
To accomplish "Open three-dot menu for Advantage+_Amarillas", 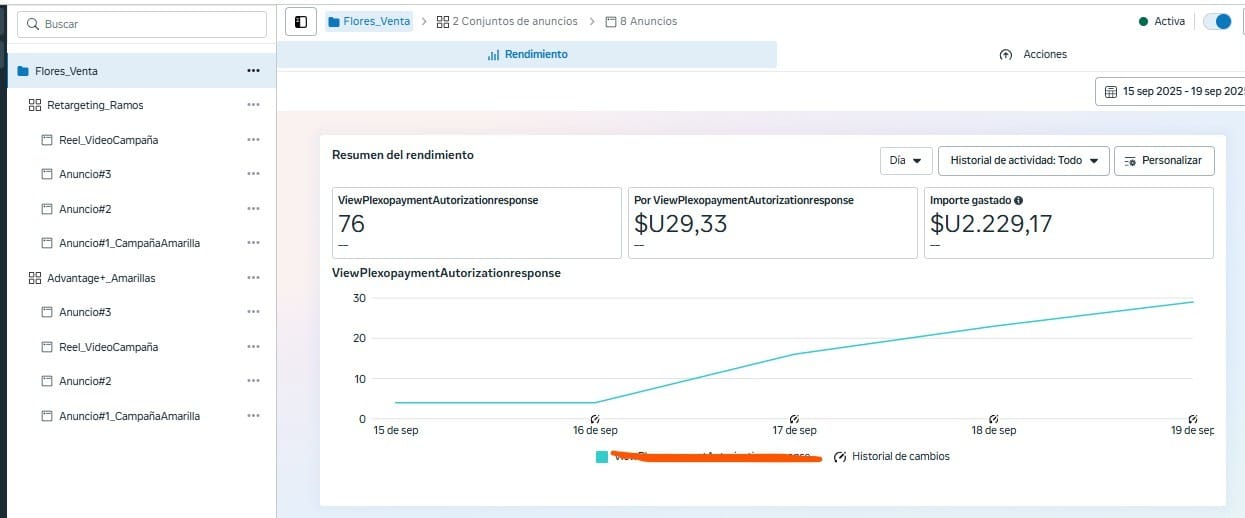I will click(253, 278).
